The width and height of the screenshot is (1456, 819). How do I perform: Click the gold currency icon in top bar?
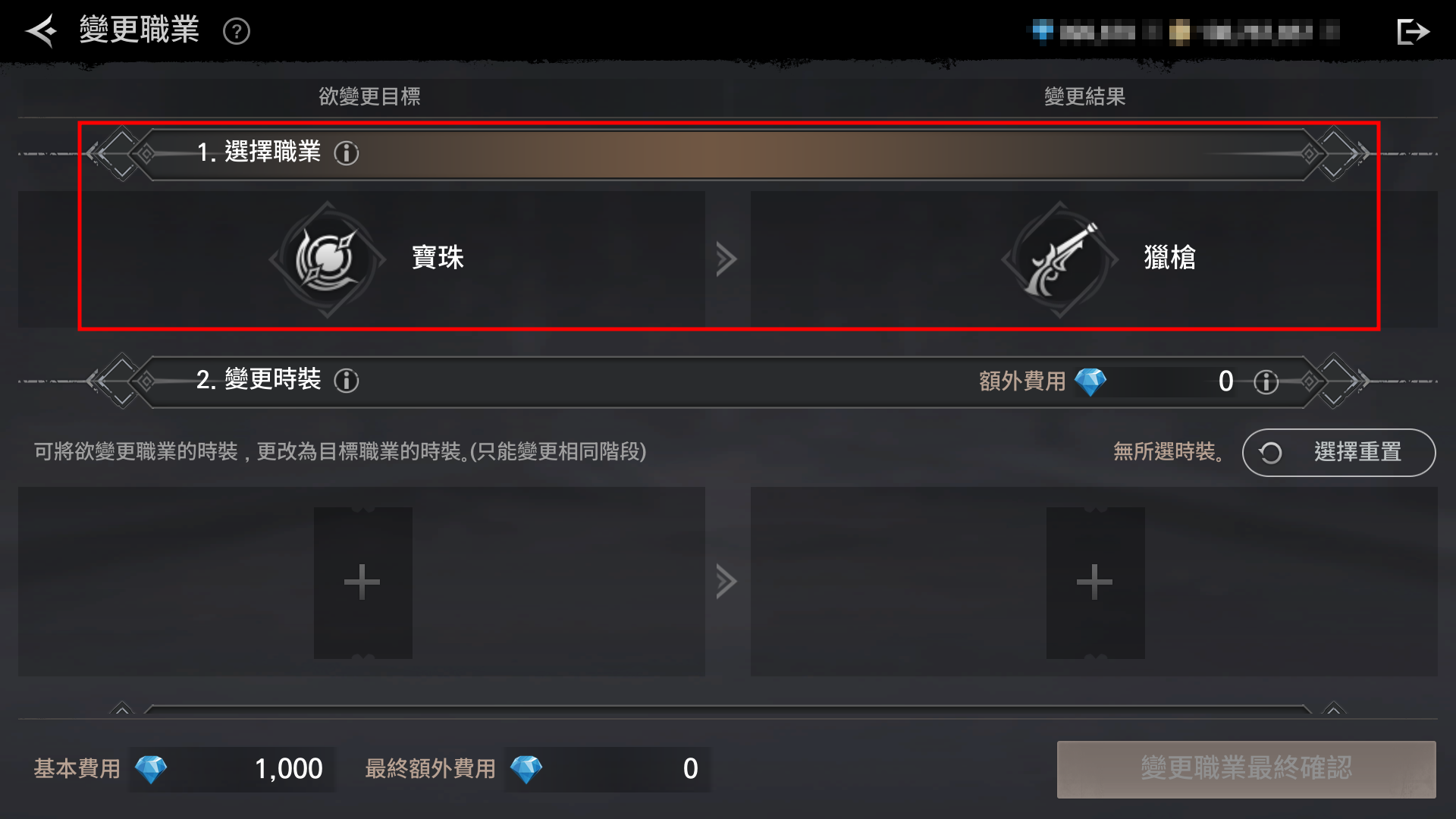(x=1179, y=31)
